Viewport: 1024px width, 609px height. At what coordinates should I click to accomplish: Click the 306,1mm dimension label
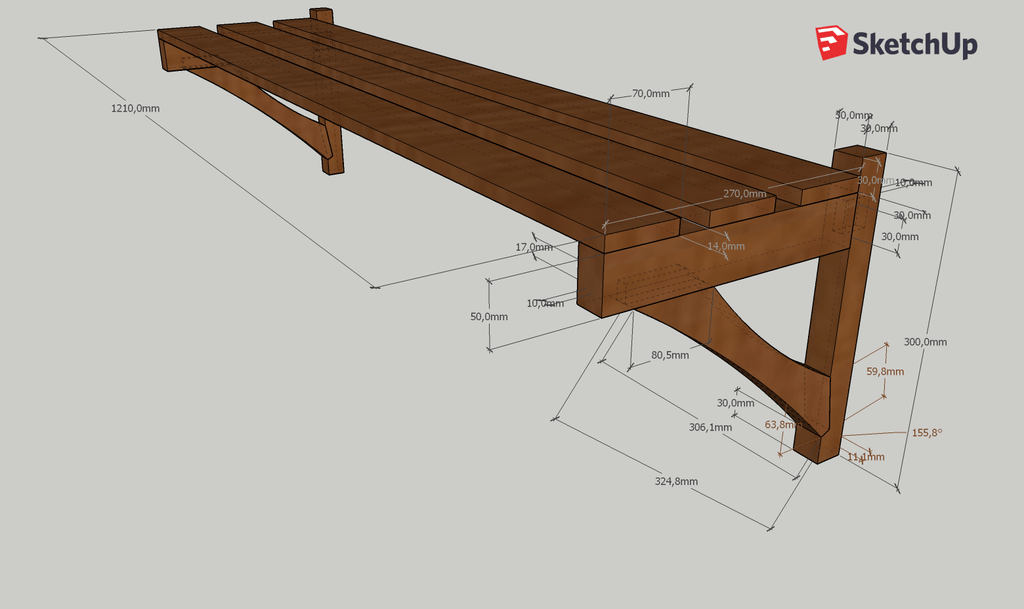coord(711,427)
